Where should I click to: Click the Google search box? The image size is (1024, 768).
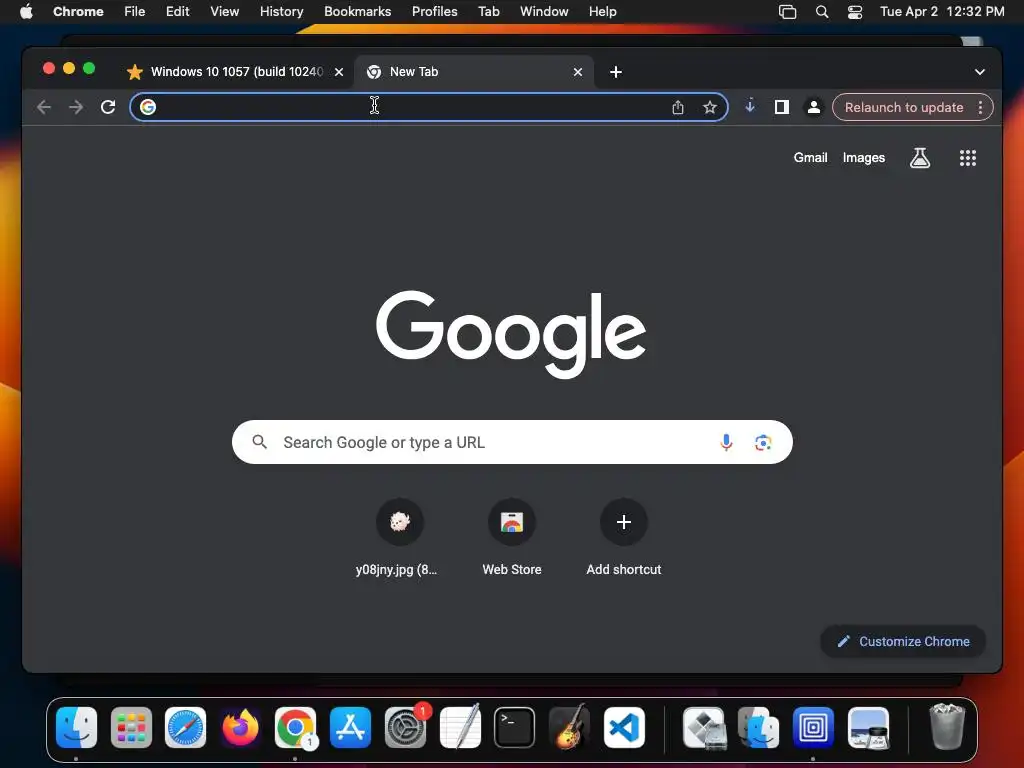[x=512, y=442]
